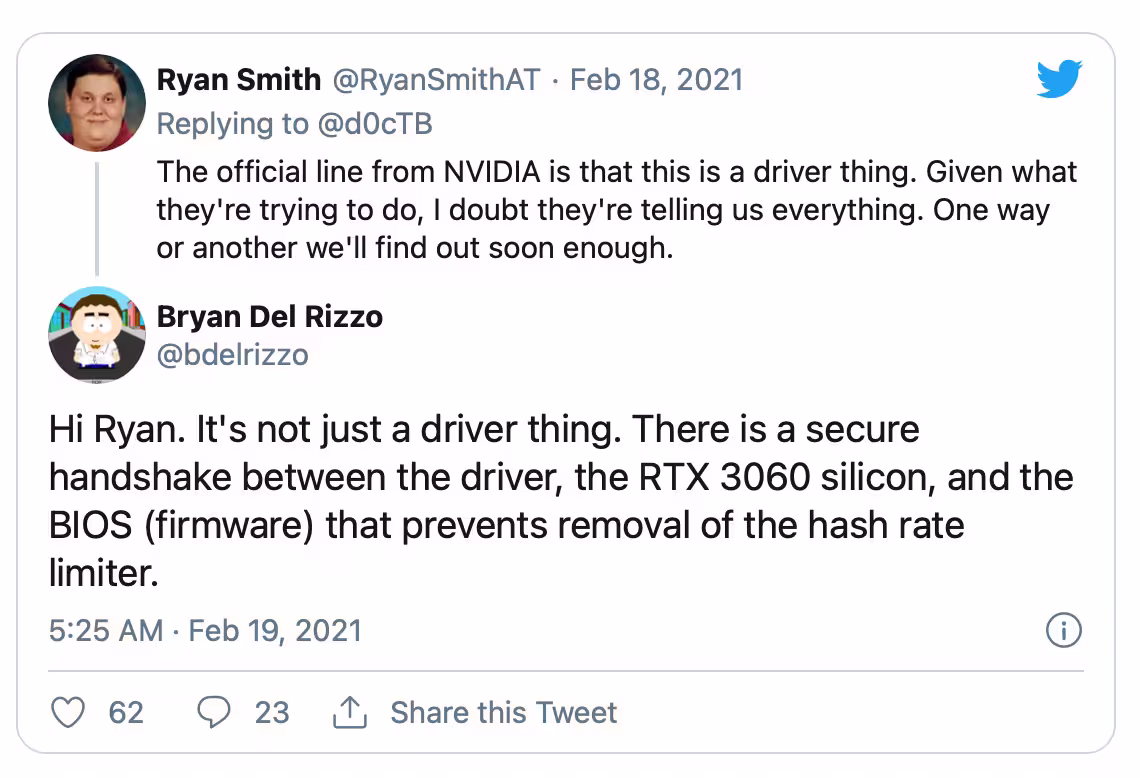Visit the @bdelrizzo handle
Image resolution: width=1140 pixels, height=778 pixels.
click(233, 355)
